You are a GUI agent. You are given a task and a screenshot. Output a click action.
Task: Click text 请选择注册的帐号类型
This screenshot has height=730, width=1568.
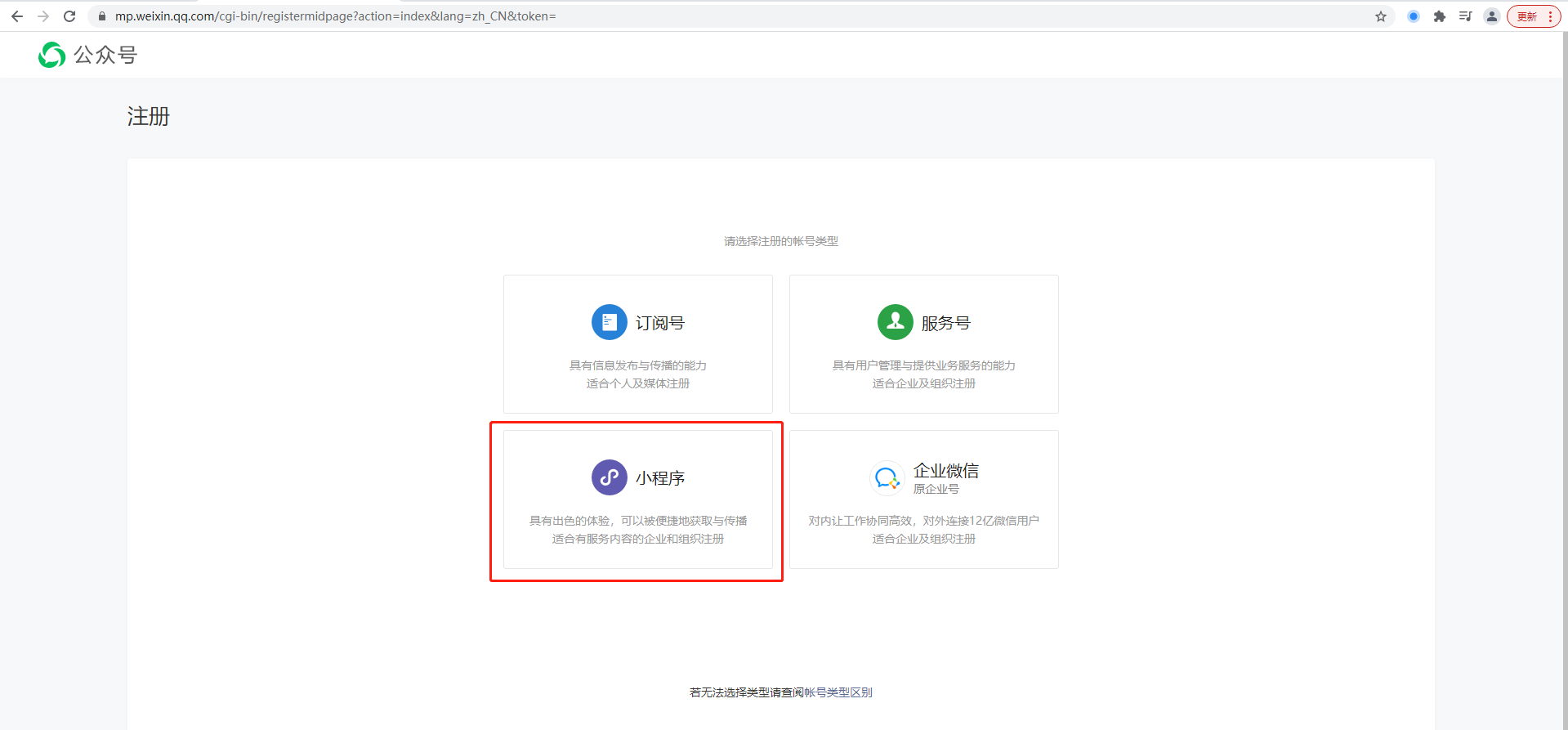coord(781,241)
